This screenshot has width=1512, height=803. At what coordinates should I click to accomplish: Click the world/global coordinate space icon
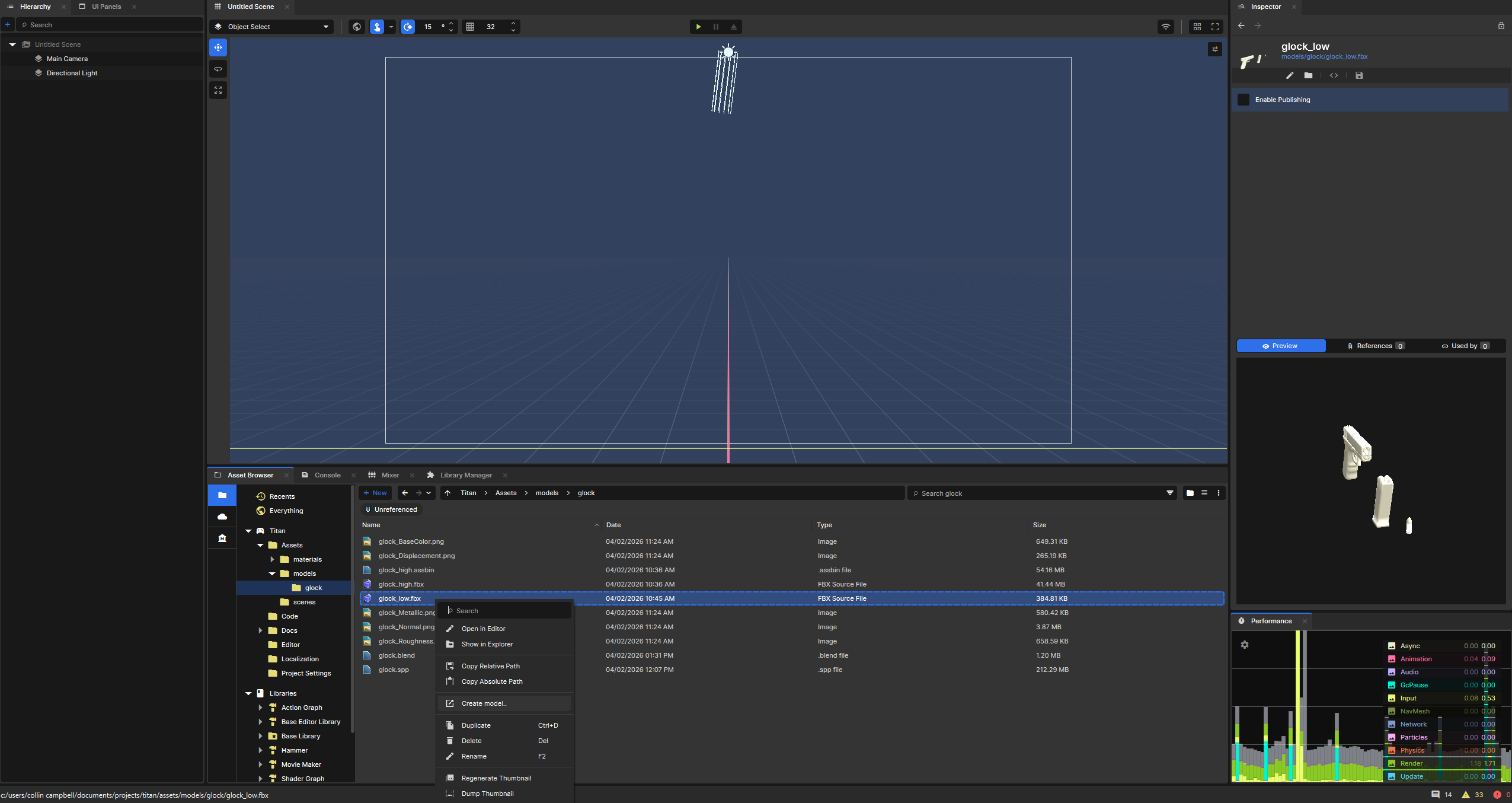[x=356, y=27]
